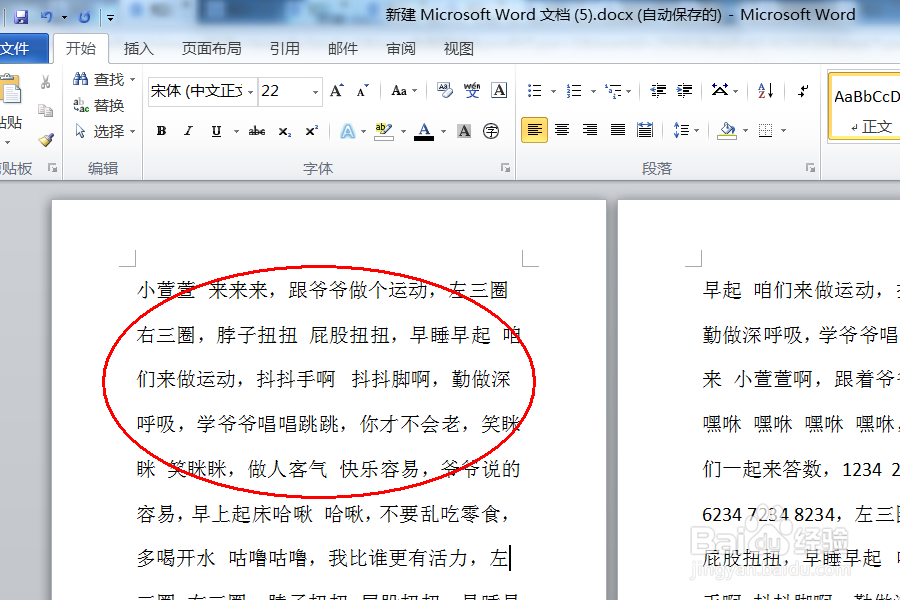Expand the font size dropdown arrow
900x600 pixels.
click(315, 92)
